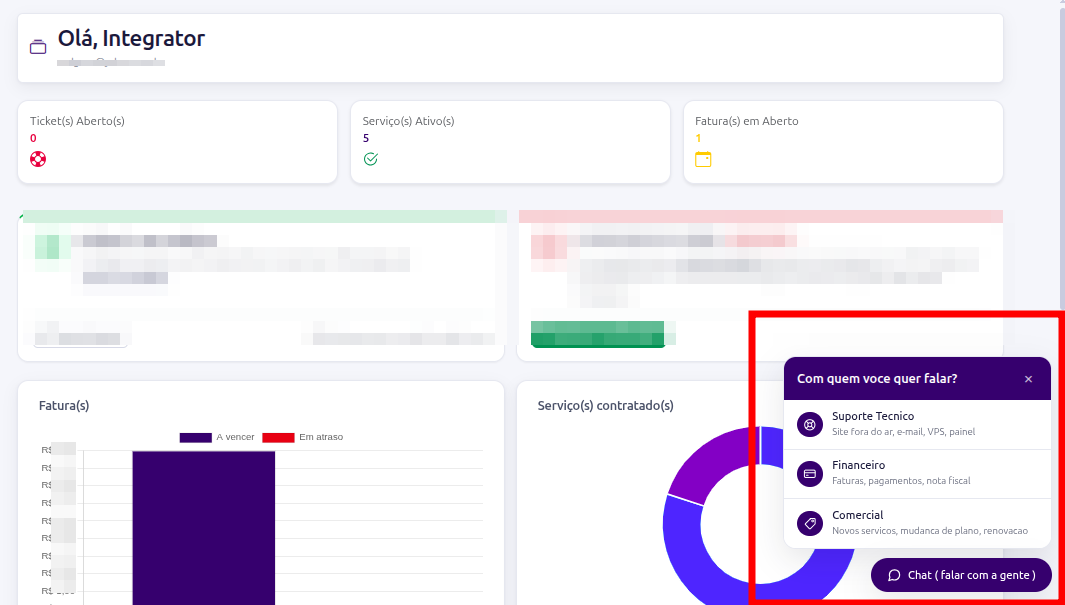Click the tall purple A vencer bar

coord(204,528)
